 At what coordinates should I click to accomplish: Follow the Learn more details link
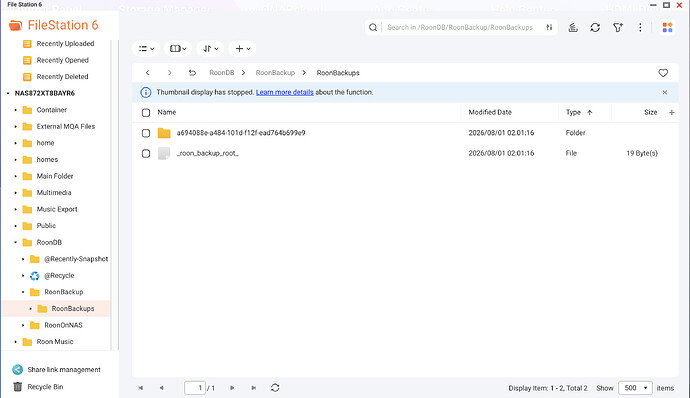point(285,92)
